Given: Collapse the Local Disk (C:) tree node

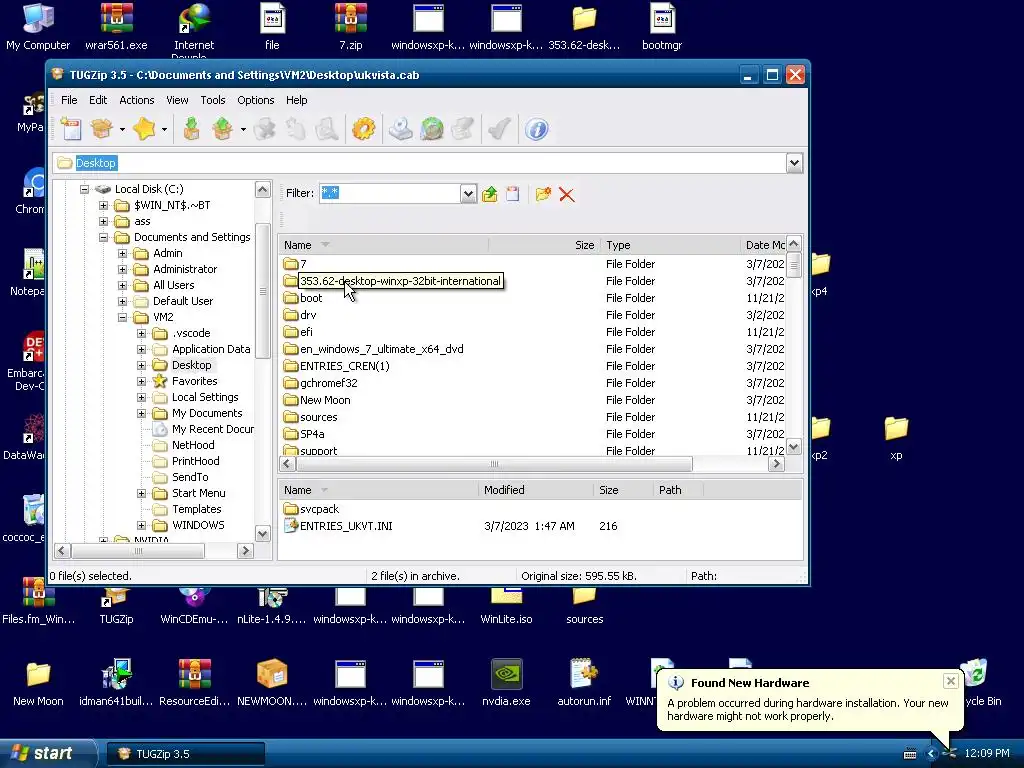Looking at the screenshot, I should point(84,189).
